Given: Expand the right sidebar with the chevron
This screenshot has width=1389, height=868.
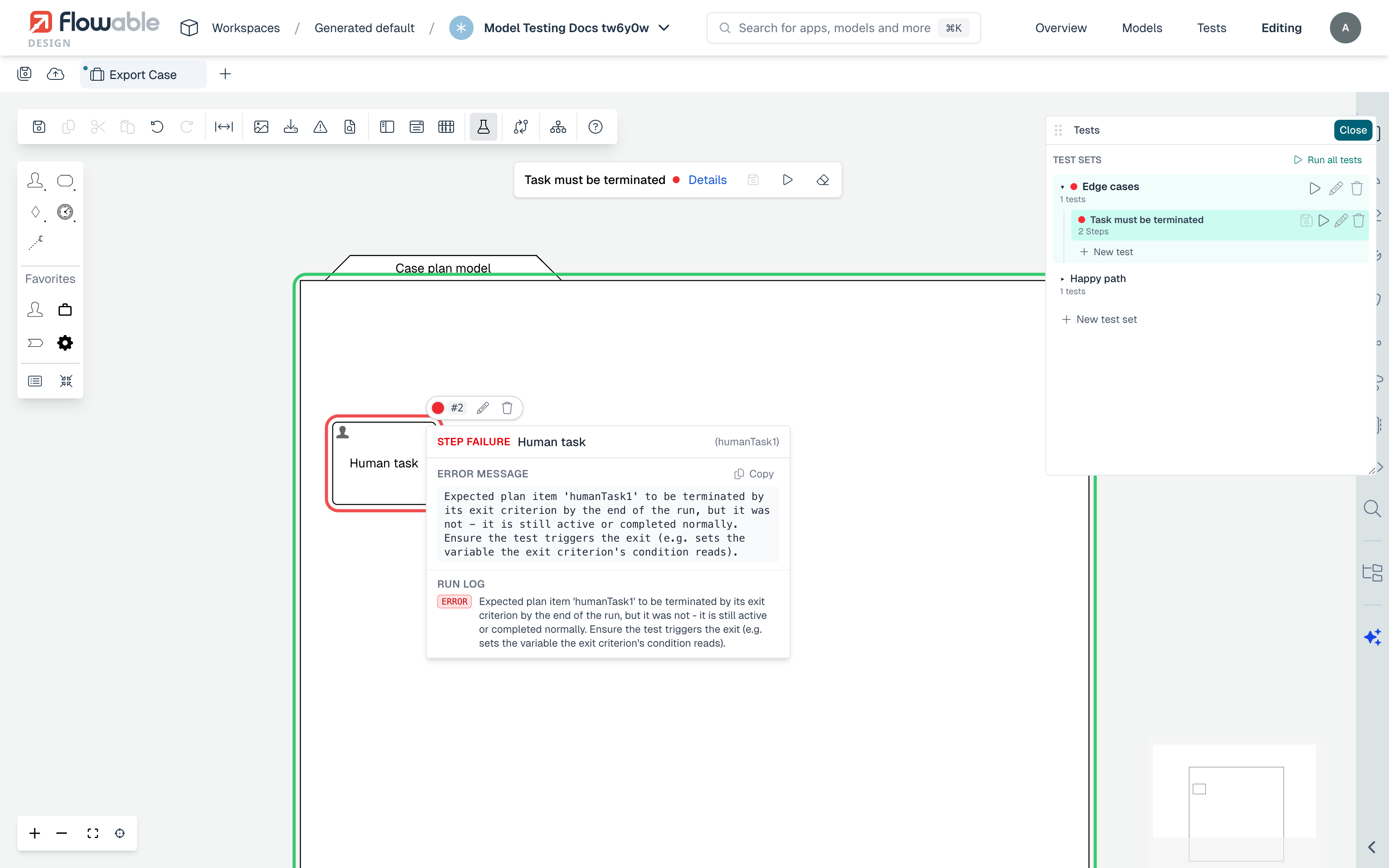Looking at the screenshot, I should tap(1372, 847).
